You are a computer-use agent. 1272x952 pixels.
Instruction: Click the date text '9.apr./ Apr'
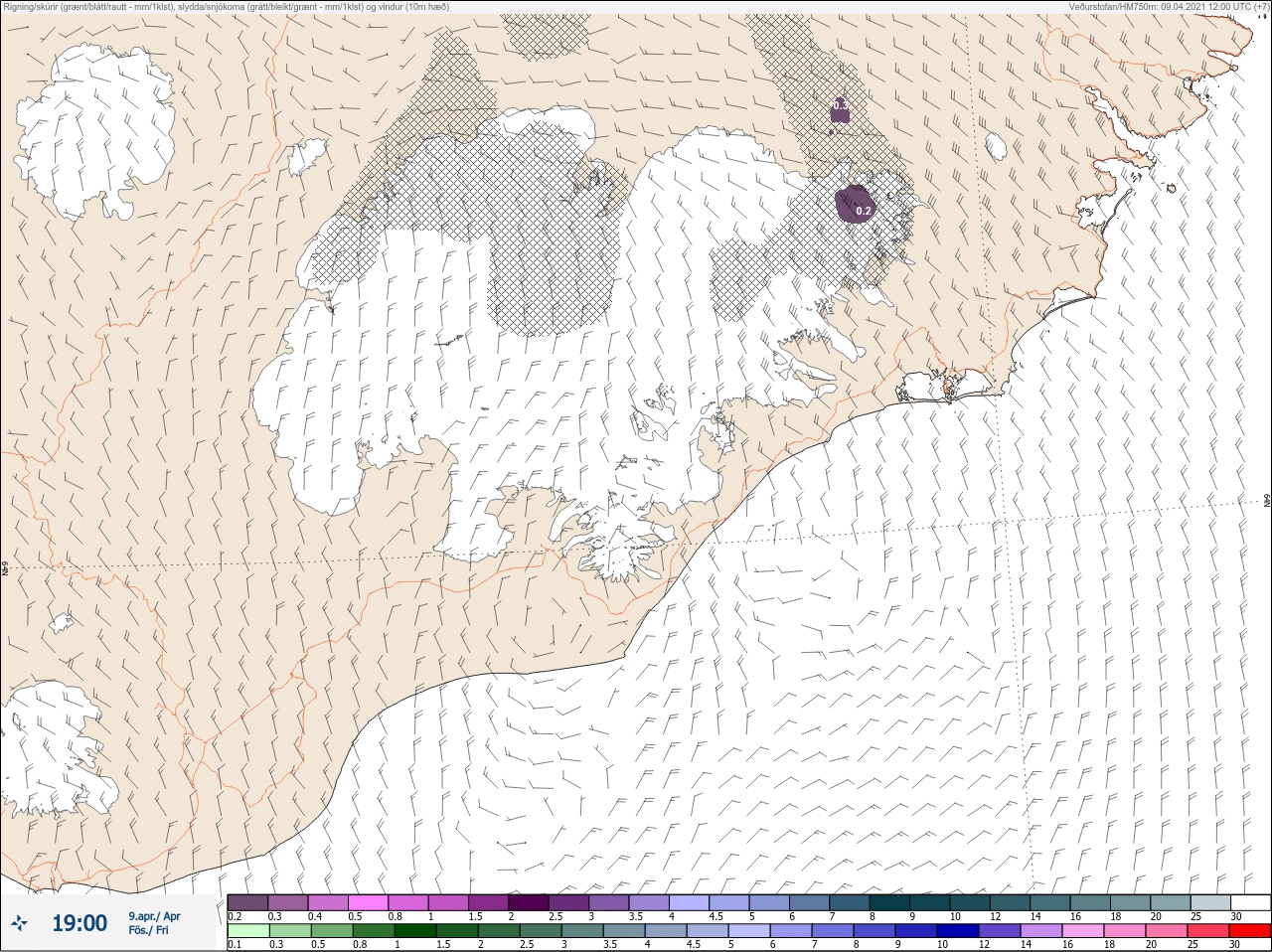click(154, 916)
